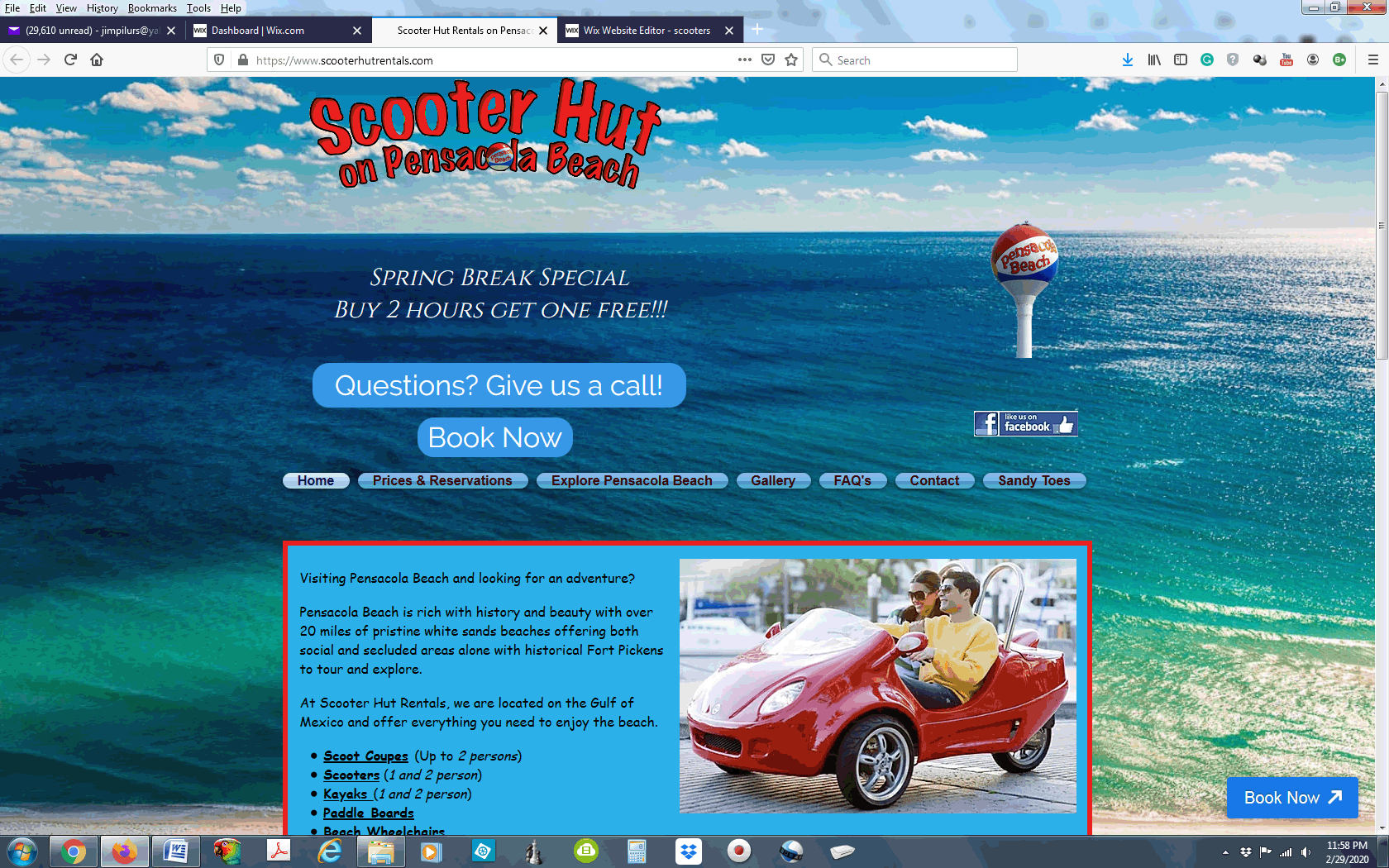Go to Home in site navigation
The height and width of the screenshot is (868, 1389).
(316, 480)
